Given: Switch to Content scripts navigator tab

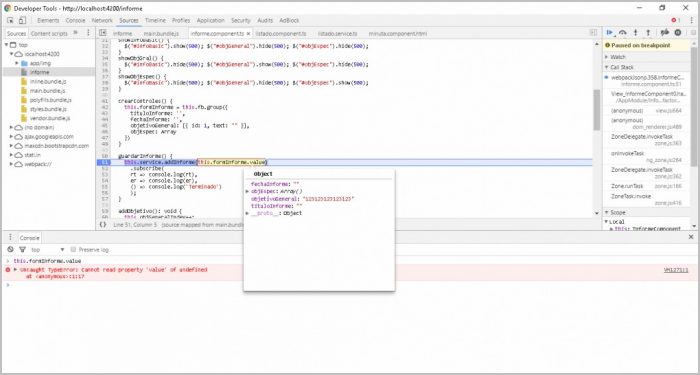Looking at the screenshot, I should [49, 33].
